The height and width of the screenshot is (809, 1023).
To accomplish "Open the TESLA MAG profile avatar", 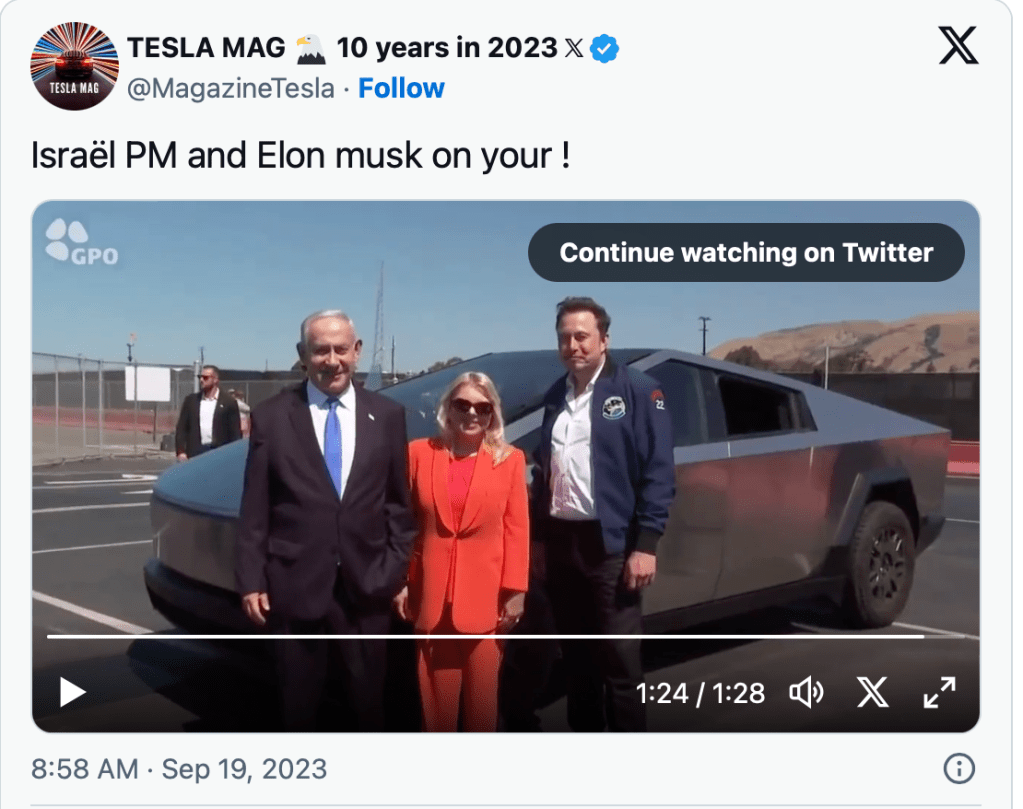I will point(75,66).
